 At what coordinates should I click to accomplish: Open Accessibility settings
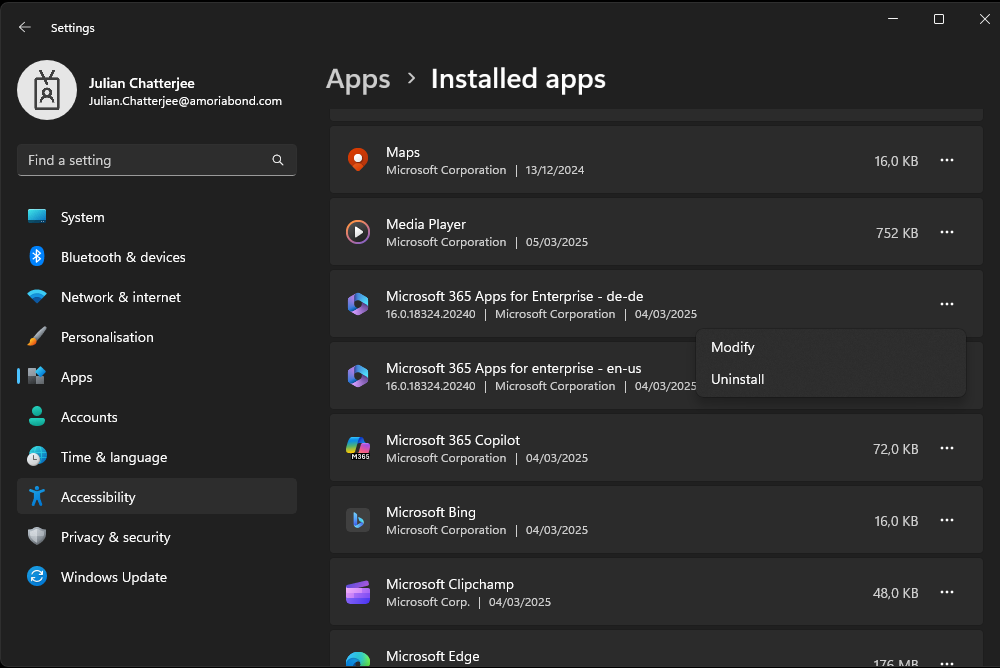[x=157, y=496]
